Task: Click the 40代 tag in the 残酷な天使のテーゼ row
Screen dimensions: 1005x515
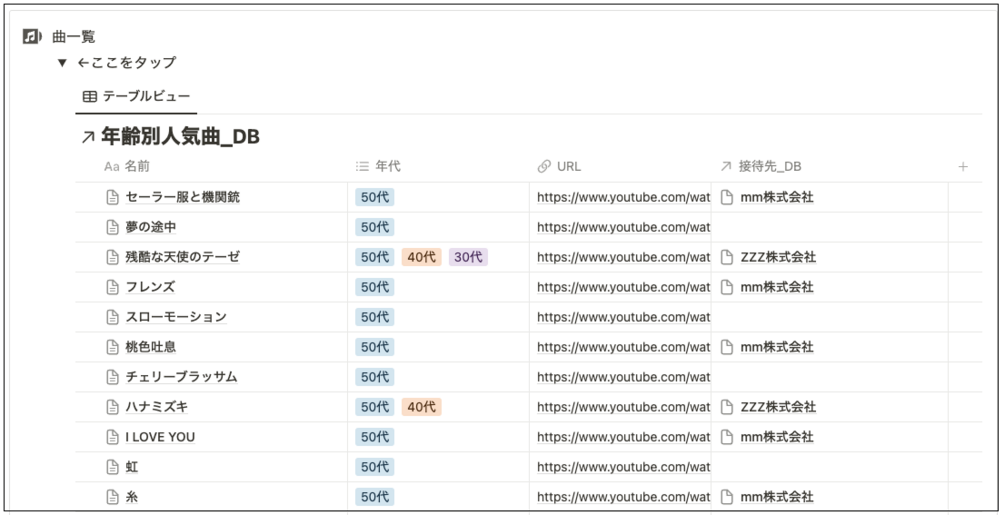Action: click(x=421, y=257)
